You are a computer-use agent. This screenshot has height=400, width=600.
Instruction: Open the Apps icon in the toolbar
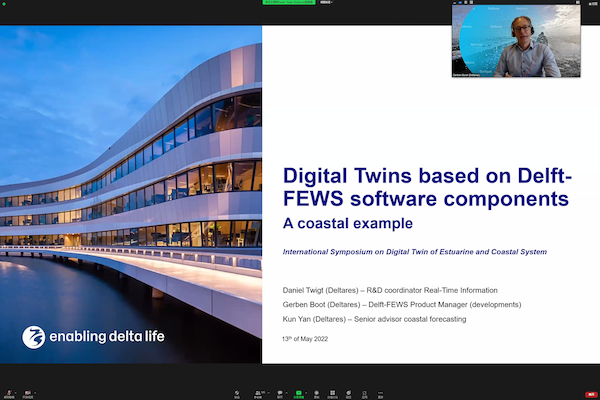365,392
